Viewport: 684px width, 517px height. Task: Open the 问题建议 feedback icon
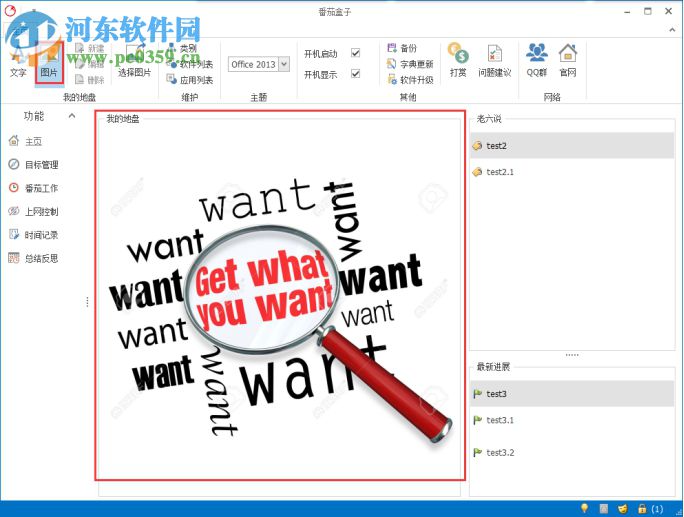point(495,54)
